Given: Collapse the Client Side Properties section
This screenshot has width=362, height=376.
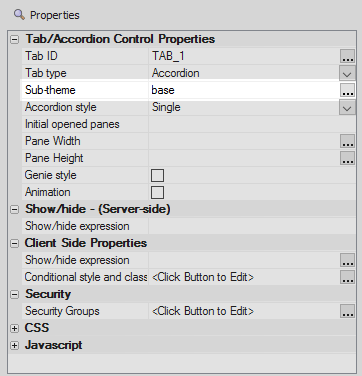Looking at the screenshot, I should pyautogui.click(x=14, y=243).
